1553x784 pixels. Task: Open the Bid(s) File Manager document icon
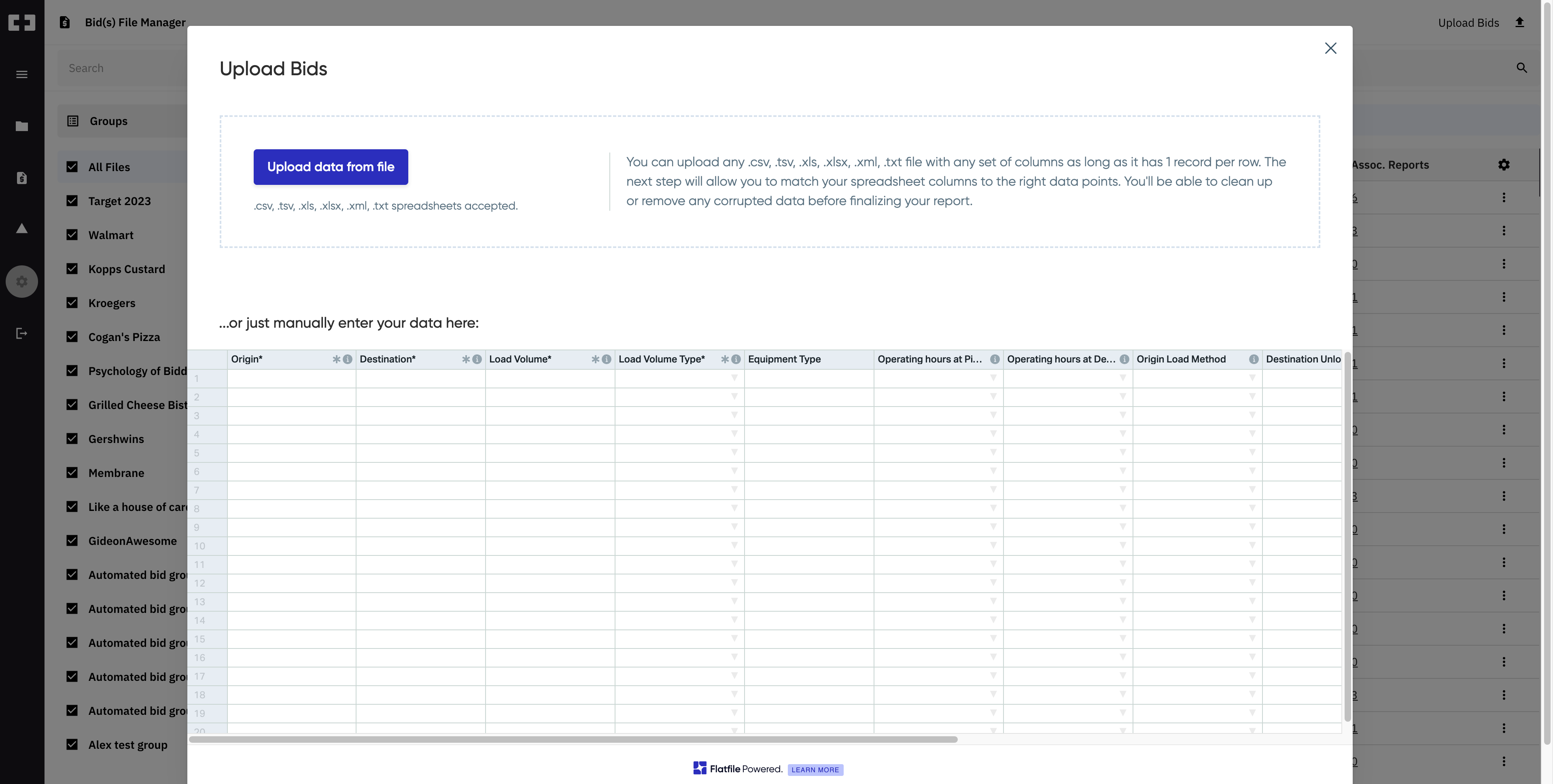[64, 22]
